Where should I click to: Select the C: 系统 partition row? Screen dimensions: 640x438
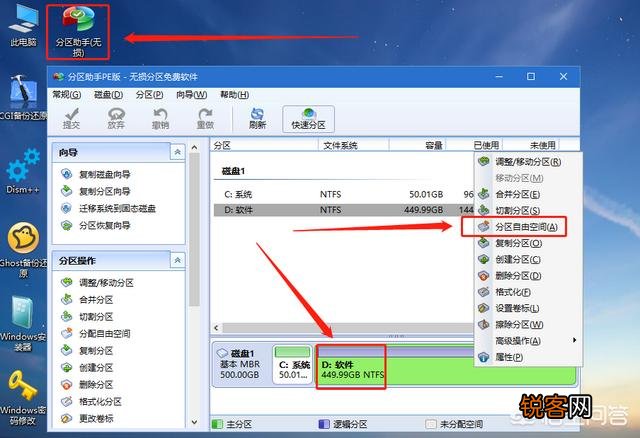[344, 194]
